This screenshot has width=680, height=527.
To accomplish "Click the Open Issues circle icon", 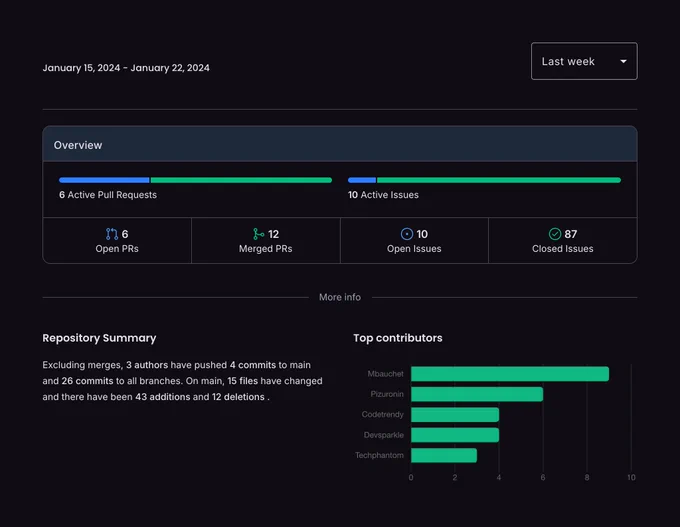I will tap(407, 234).
